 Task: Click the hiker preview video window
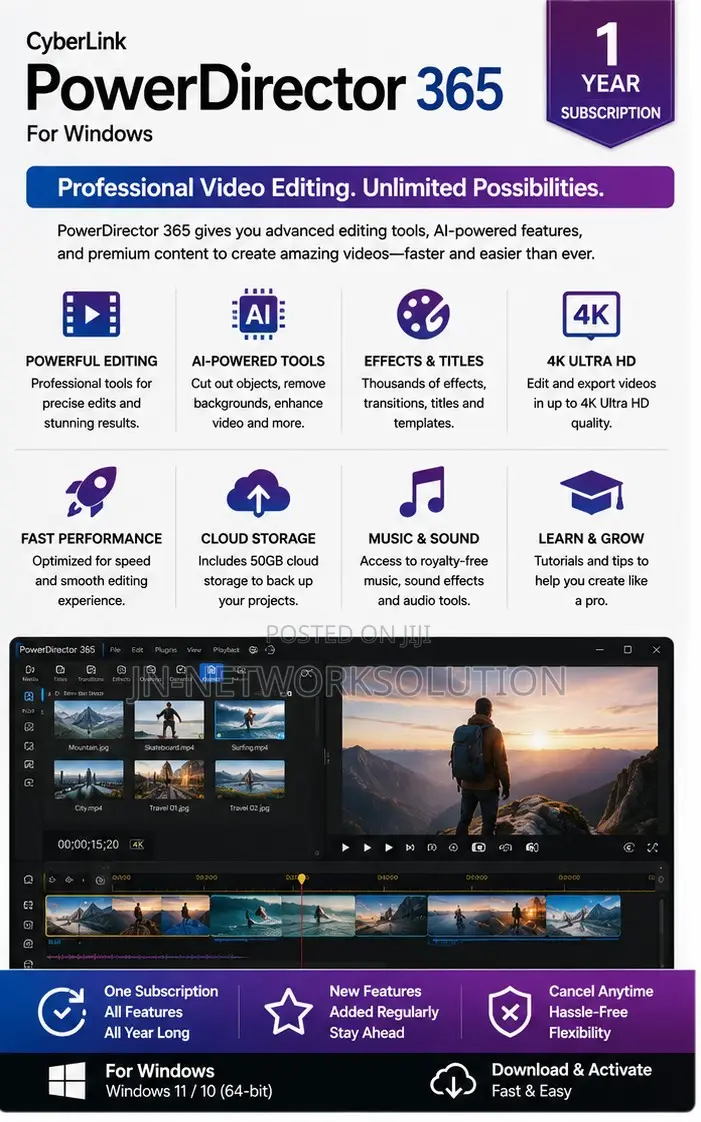tap(500, 751)
